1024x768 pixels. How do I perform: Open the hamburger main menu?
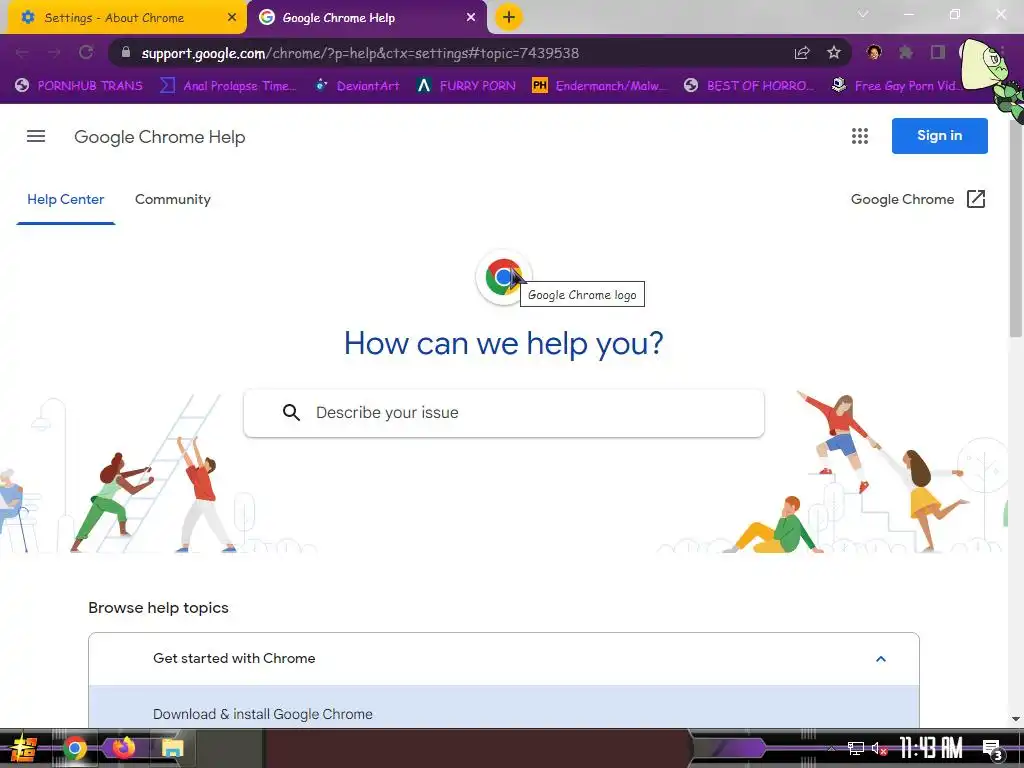(36, 136)
